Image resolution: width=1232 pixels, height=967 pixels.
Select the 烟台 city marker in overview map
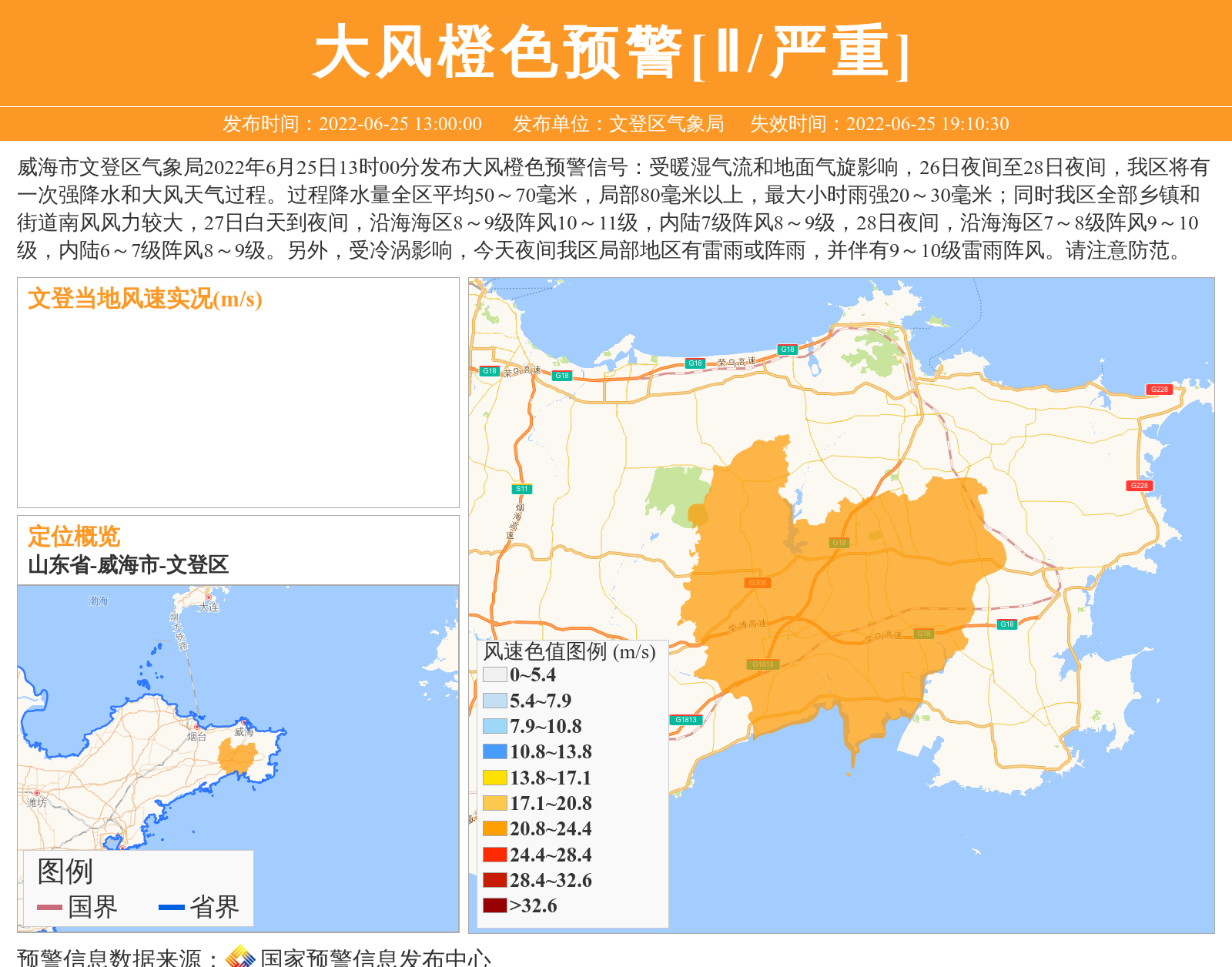coord(197,727)
